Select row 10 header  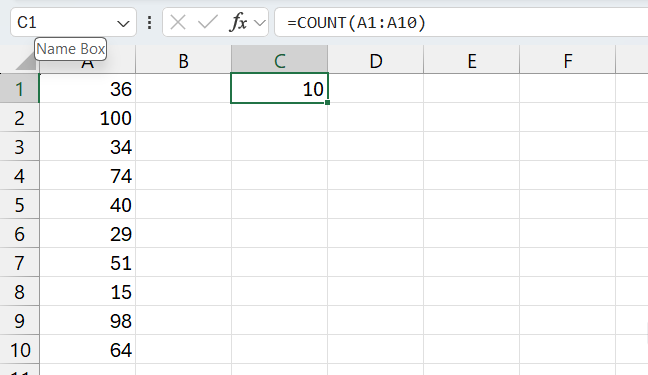(x=19, y=350)
